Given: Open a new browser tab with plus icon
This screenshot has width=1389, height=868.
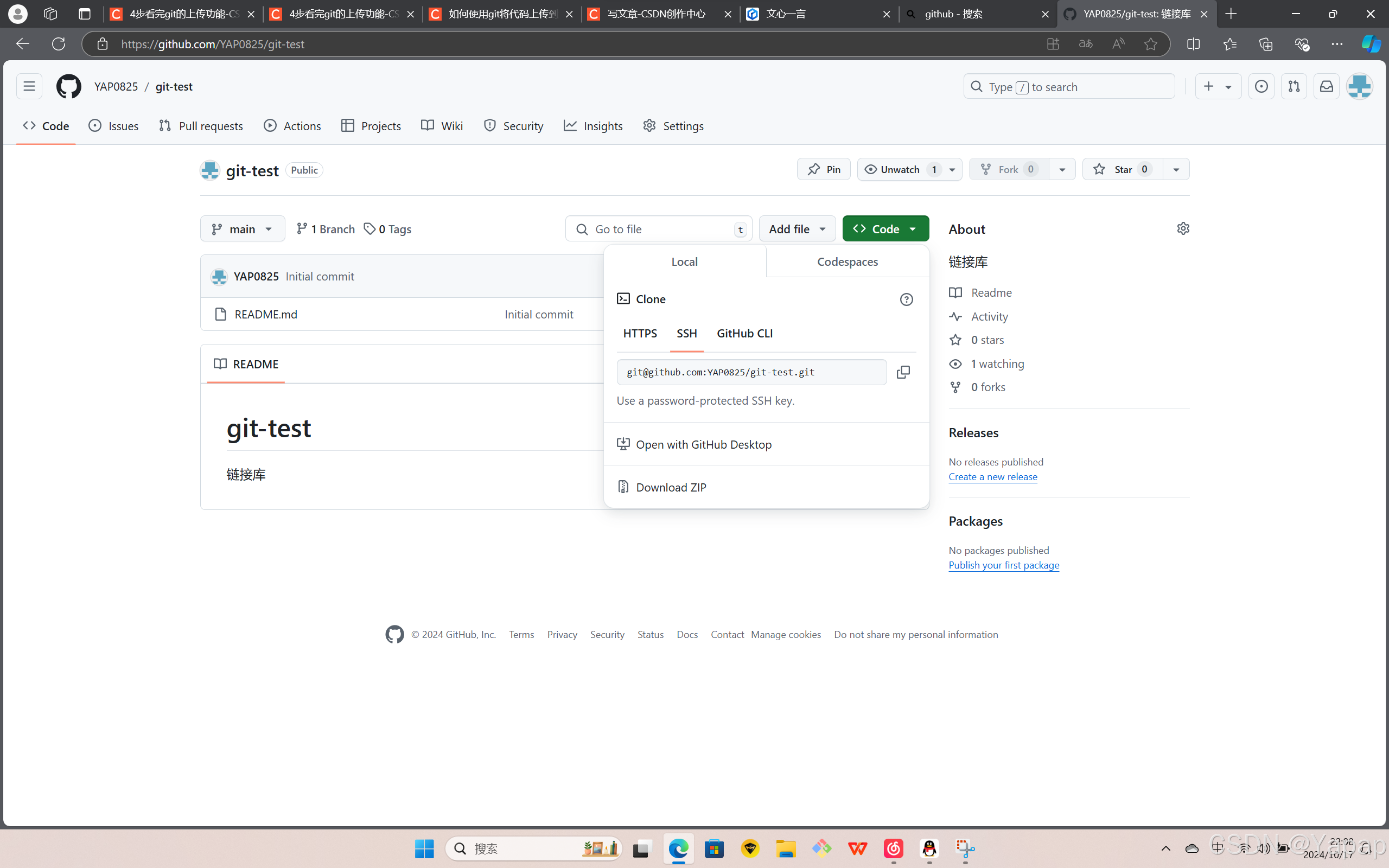Looking at the screenshot, I should pyautogui.click(x=1231, y=14).
